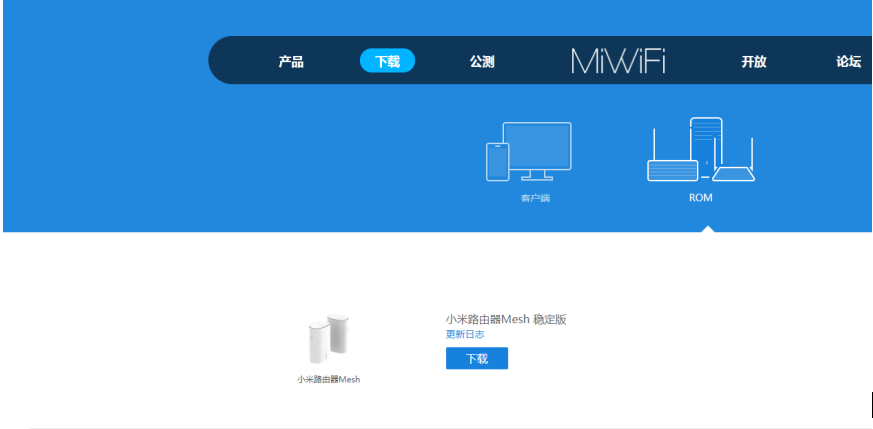
Task: Click the MiWiFi logo
Action: [x=618, y=61]
